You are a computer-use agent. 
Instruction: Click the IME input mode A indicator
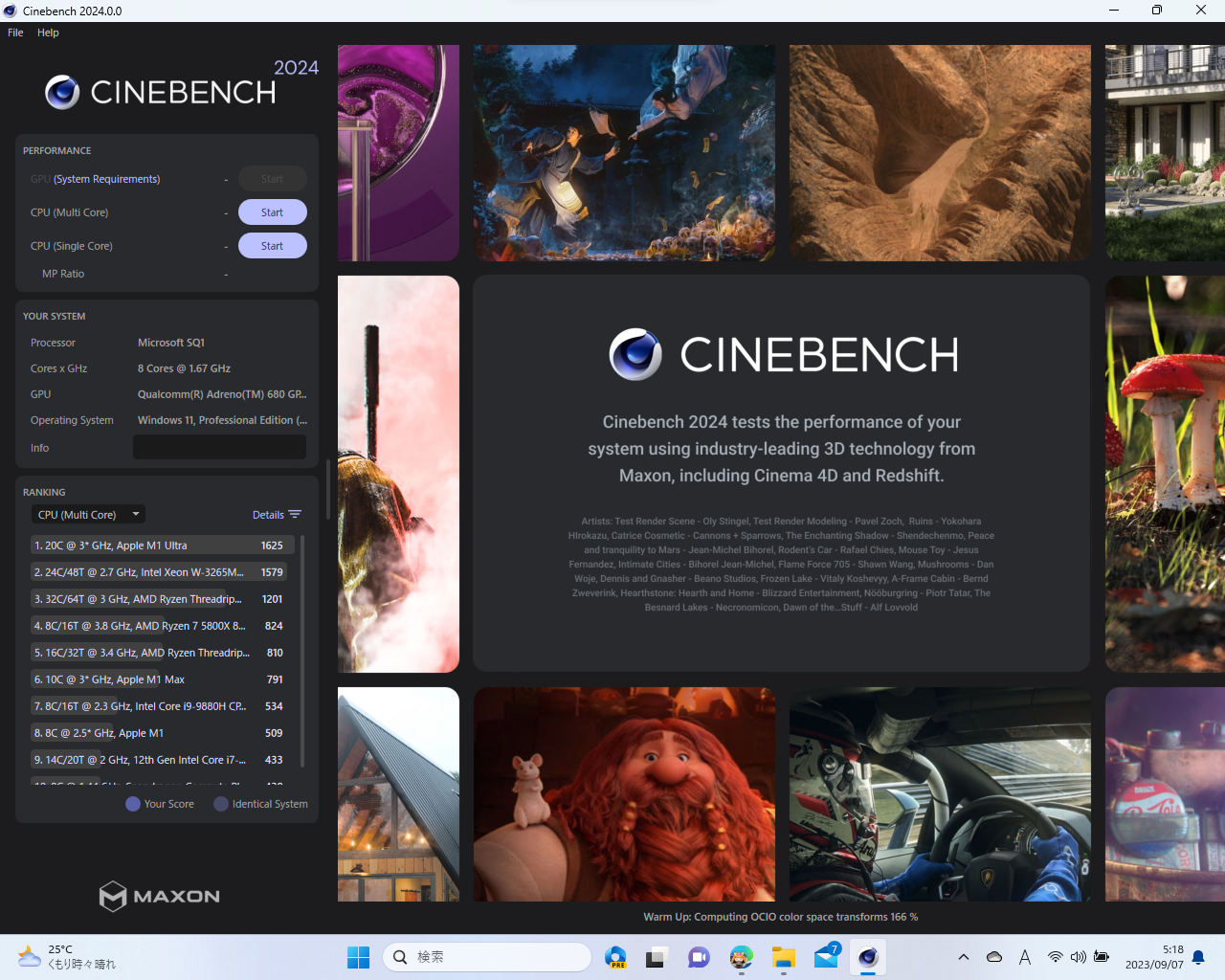(1025, 957)
